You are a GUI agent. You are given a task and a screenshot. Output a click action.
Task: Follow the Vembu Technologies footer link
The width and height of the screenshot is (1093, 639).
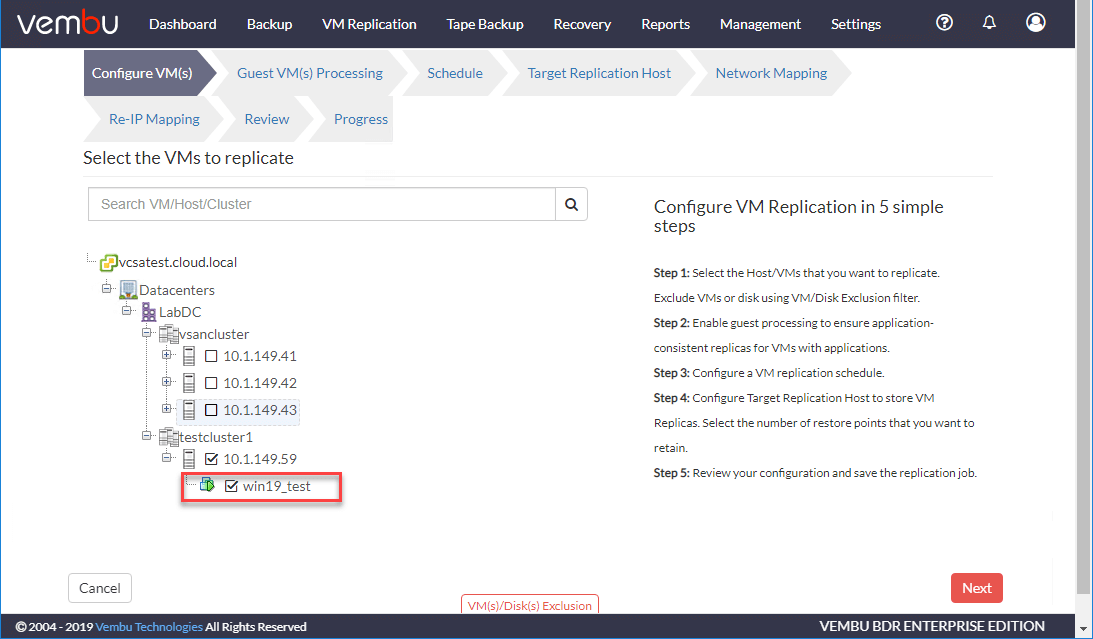tap(149, 626)
